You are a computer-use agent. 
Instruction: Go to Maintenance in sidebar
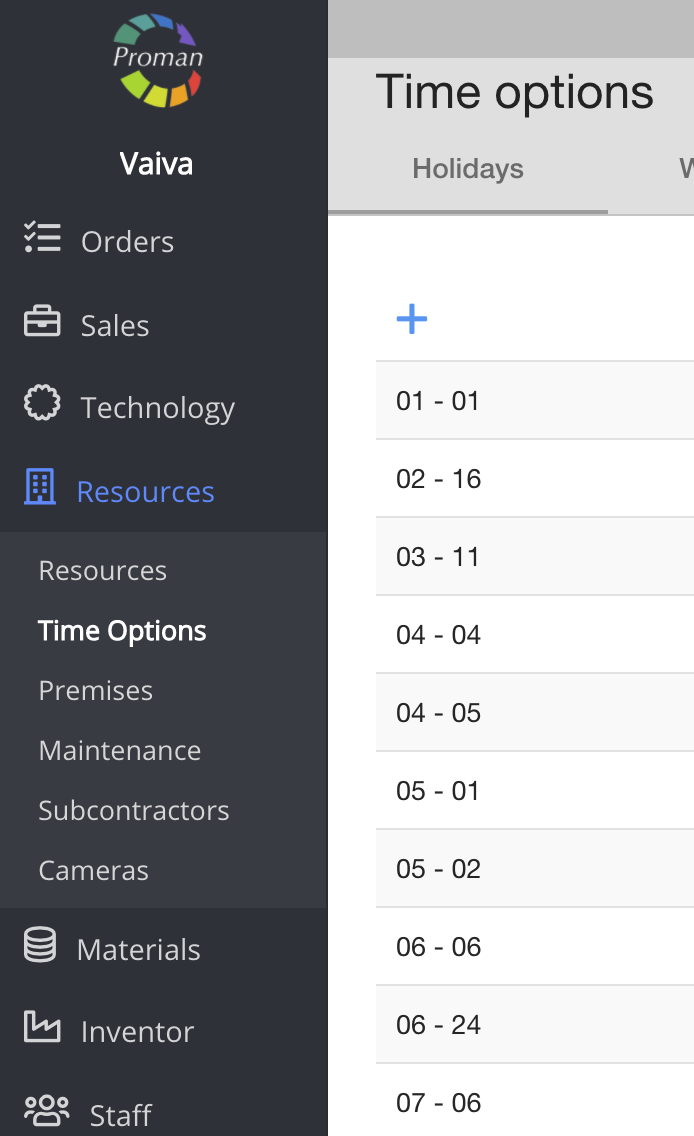120,751
